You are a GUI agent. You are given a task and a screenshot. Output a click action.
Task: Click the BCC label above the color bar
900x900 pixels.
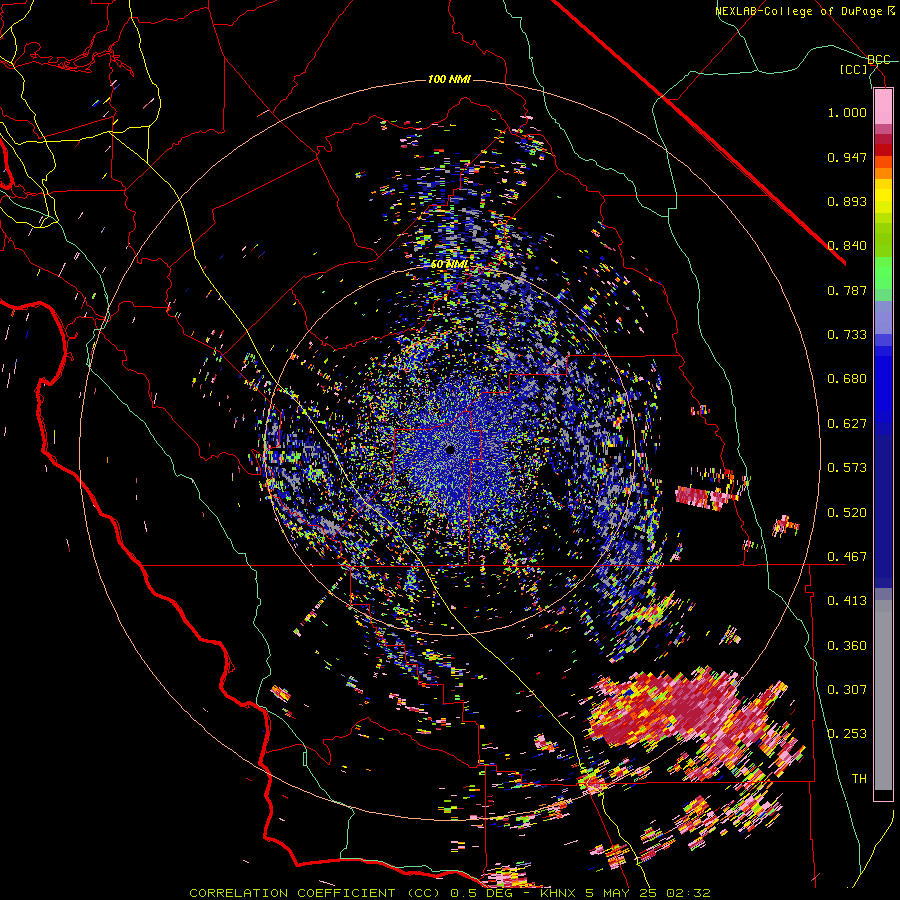[x=879, y=60]
